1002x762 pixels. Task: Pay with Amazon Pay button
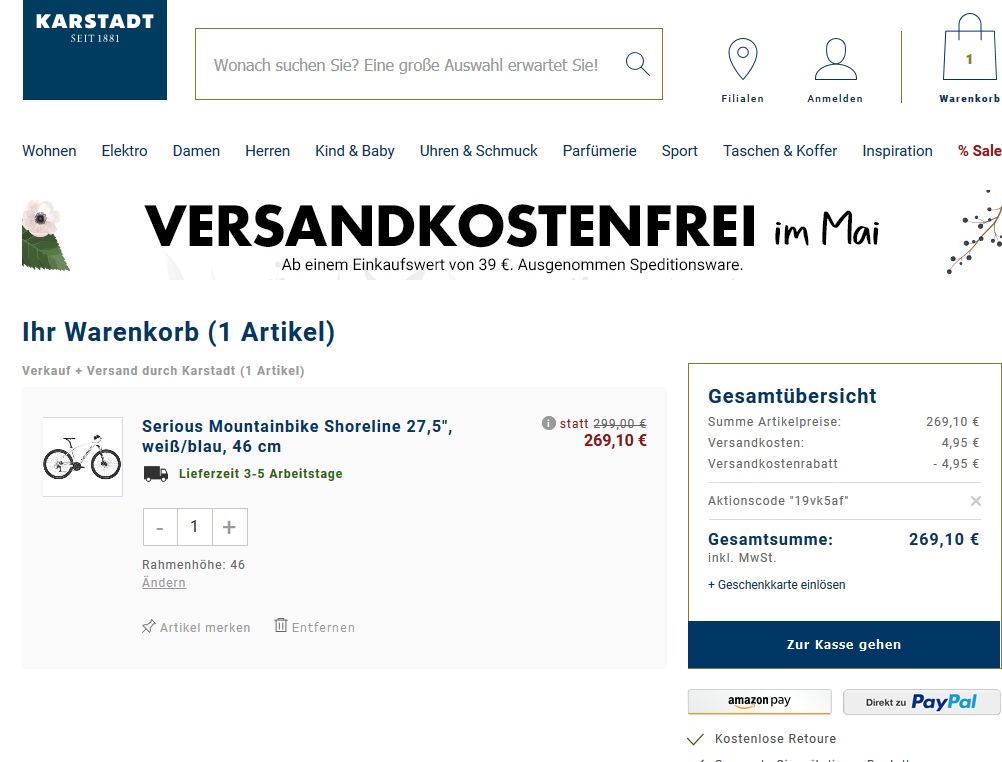[x=759, y=702]
